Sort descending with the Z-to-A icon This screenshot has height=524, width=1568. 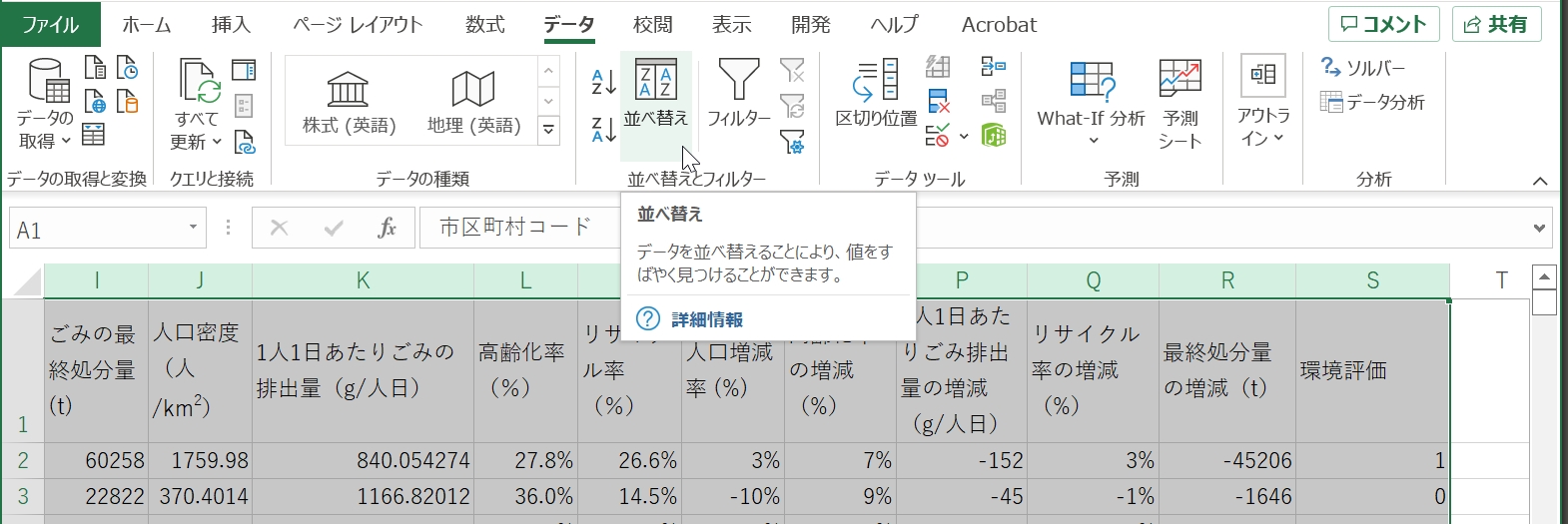(603, 129)
